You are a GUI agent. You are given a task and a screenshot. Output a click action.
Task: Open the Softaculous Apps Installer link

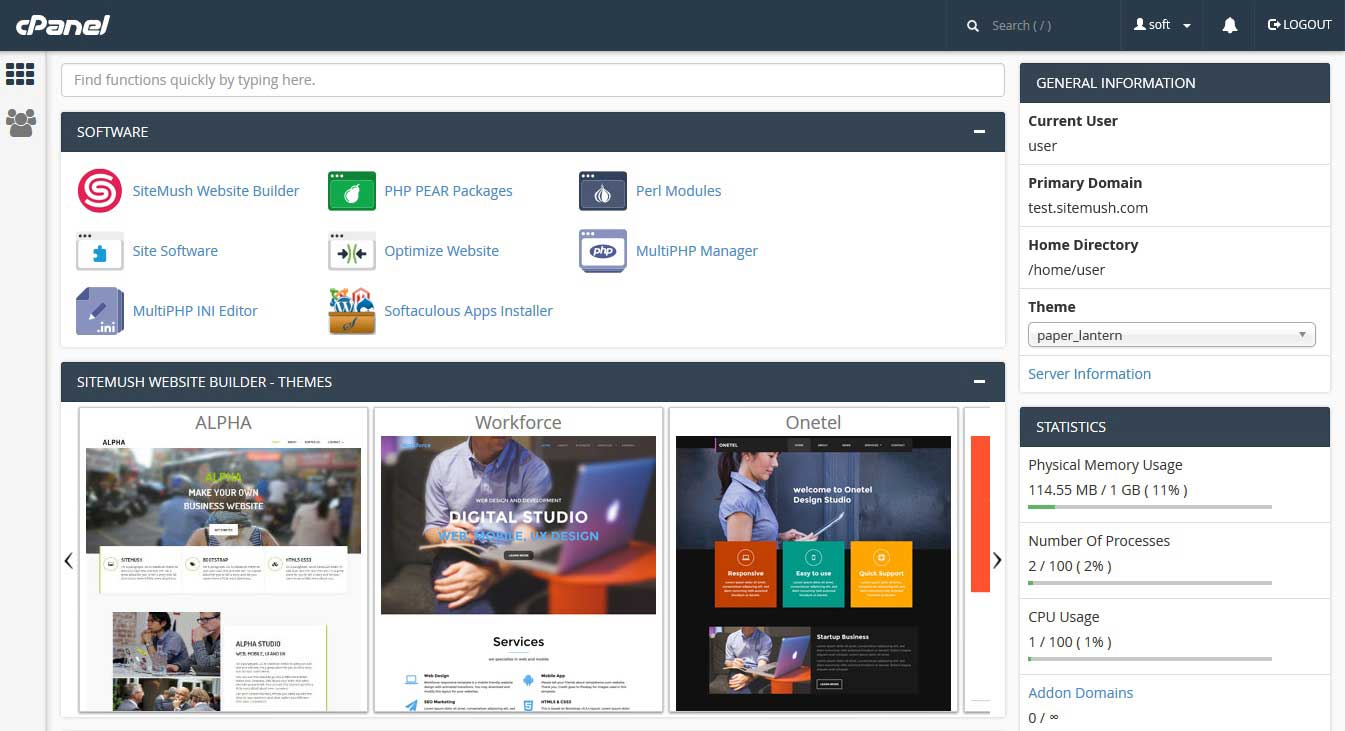tap(468, 311)
